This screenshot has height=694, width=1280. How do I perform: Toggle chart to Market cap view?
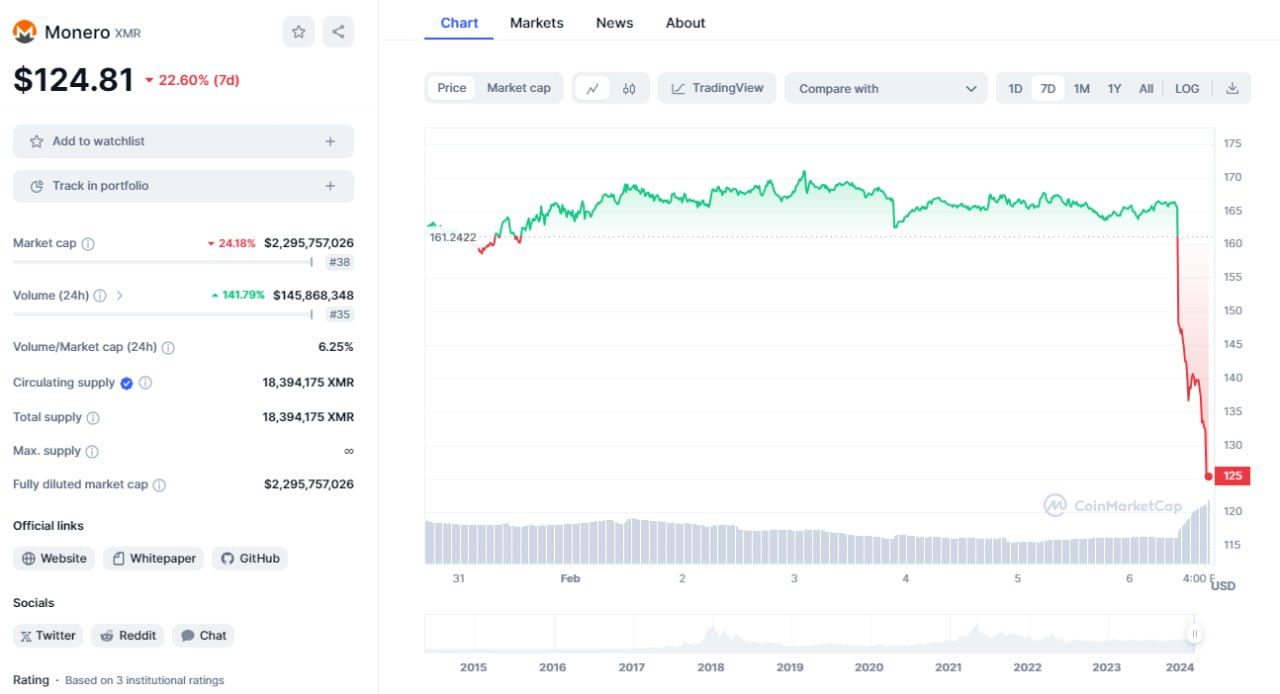click(x=518, y=88)
